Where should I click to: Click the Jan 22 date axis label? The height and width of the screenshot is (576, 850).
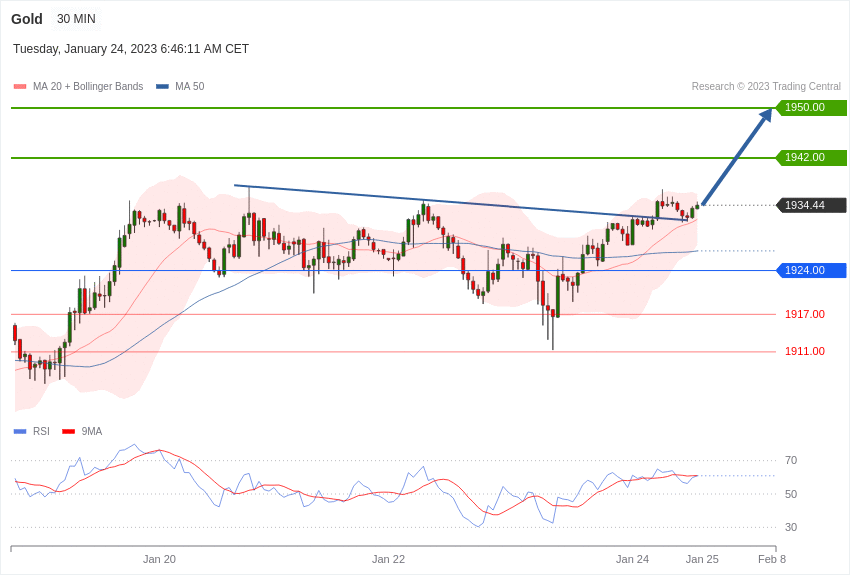click(388, 559)
